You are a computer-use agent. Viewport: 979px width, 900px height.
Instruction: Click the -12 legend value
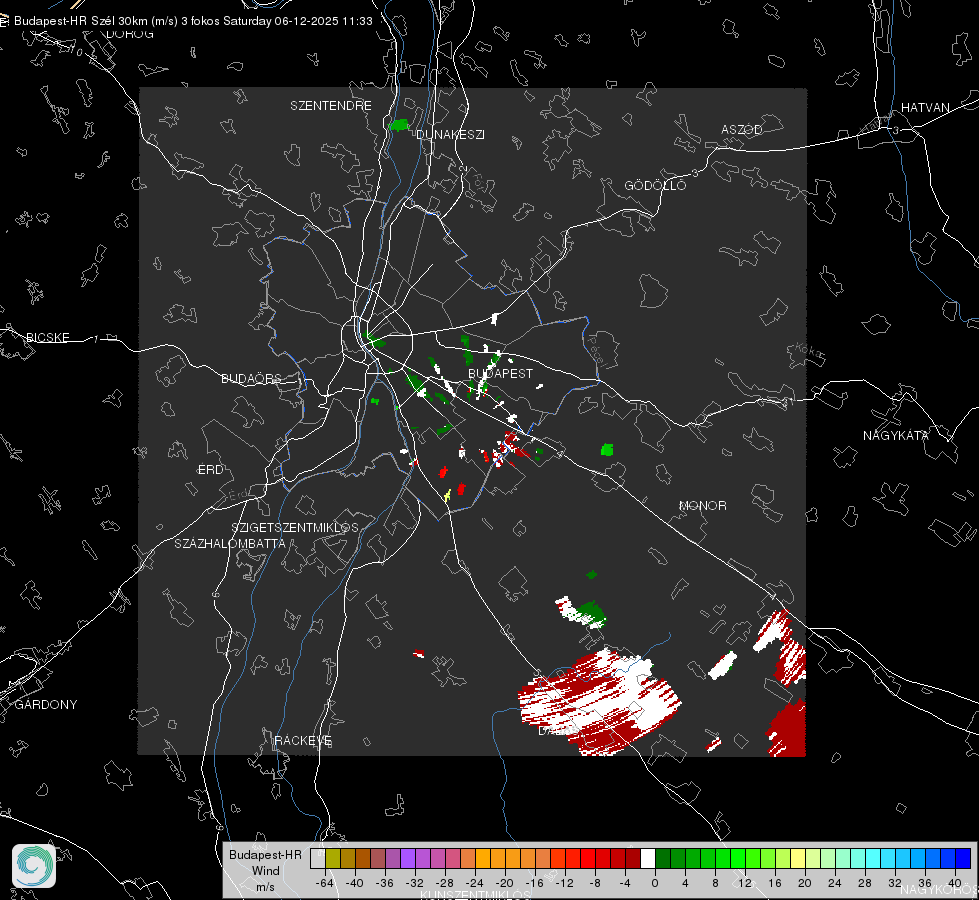[x=564, y=883]
